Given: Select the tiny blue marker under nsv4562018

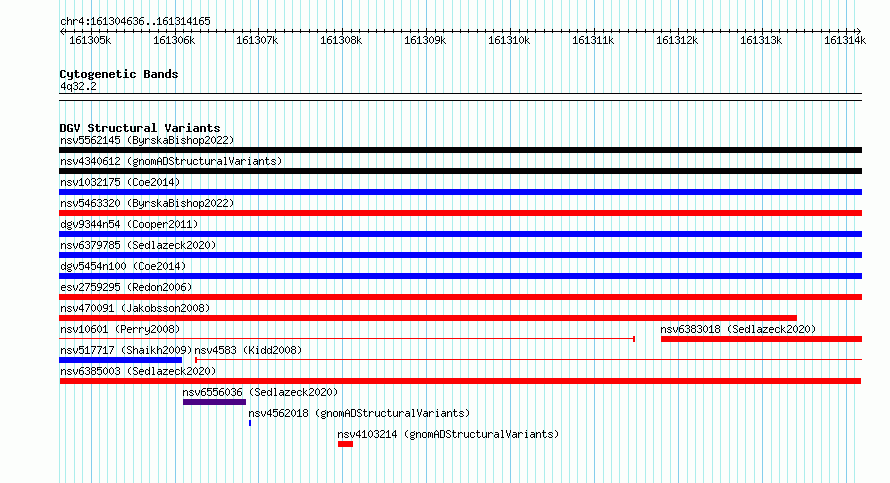Looking at the screenshot, I should 250,423.
